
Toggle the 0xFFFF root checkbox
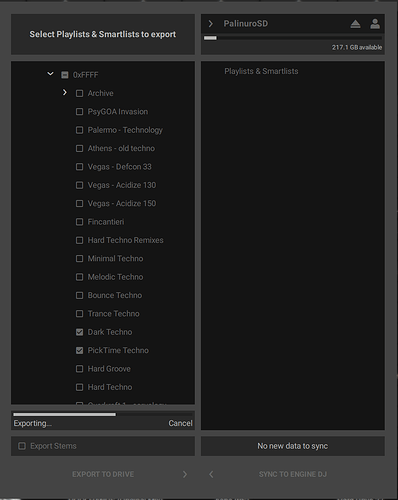tap(65, 75)
